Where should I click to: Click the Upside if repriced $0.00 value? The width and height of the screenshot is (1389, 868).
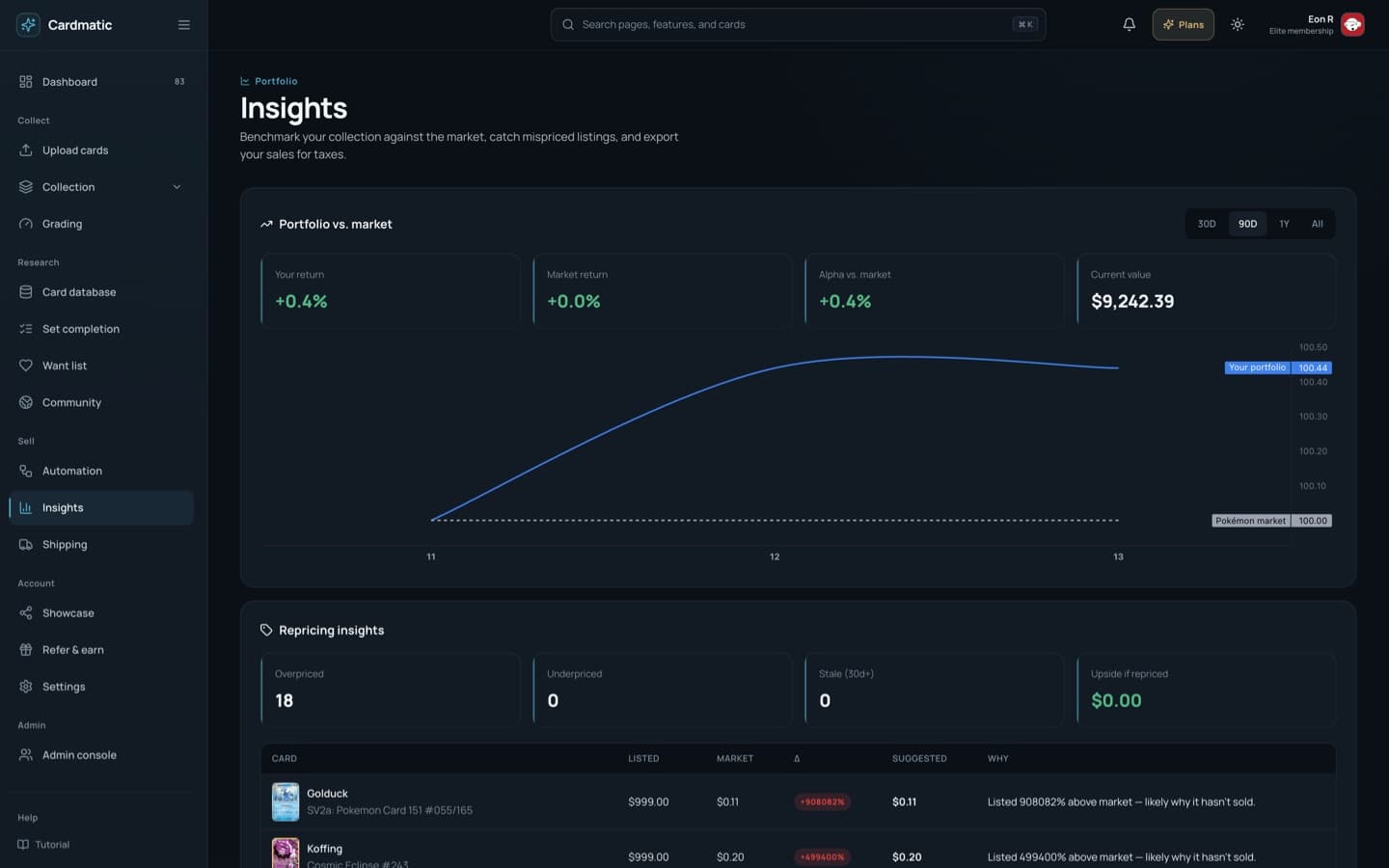(1116, 701)
